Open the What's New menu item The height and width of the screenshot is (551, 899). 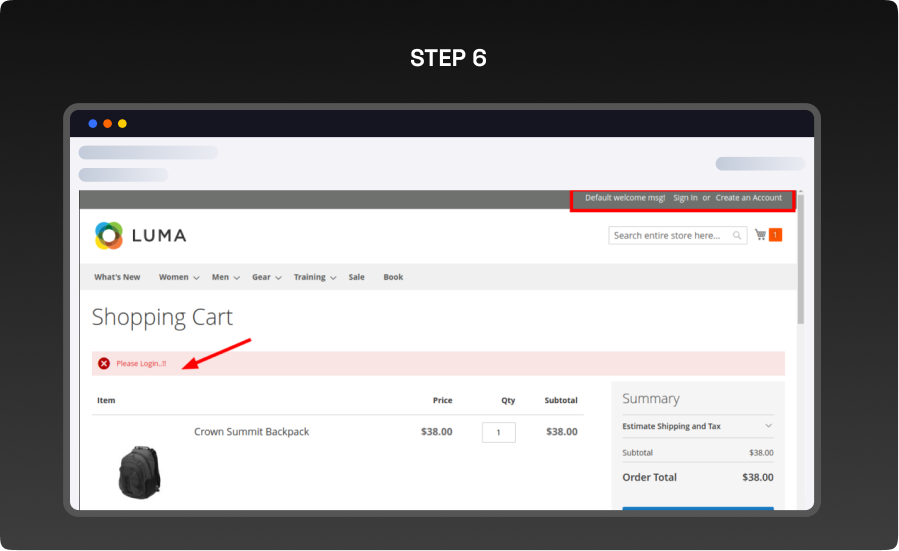pyautogui.click(x=117, y=277)
